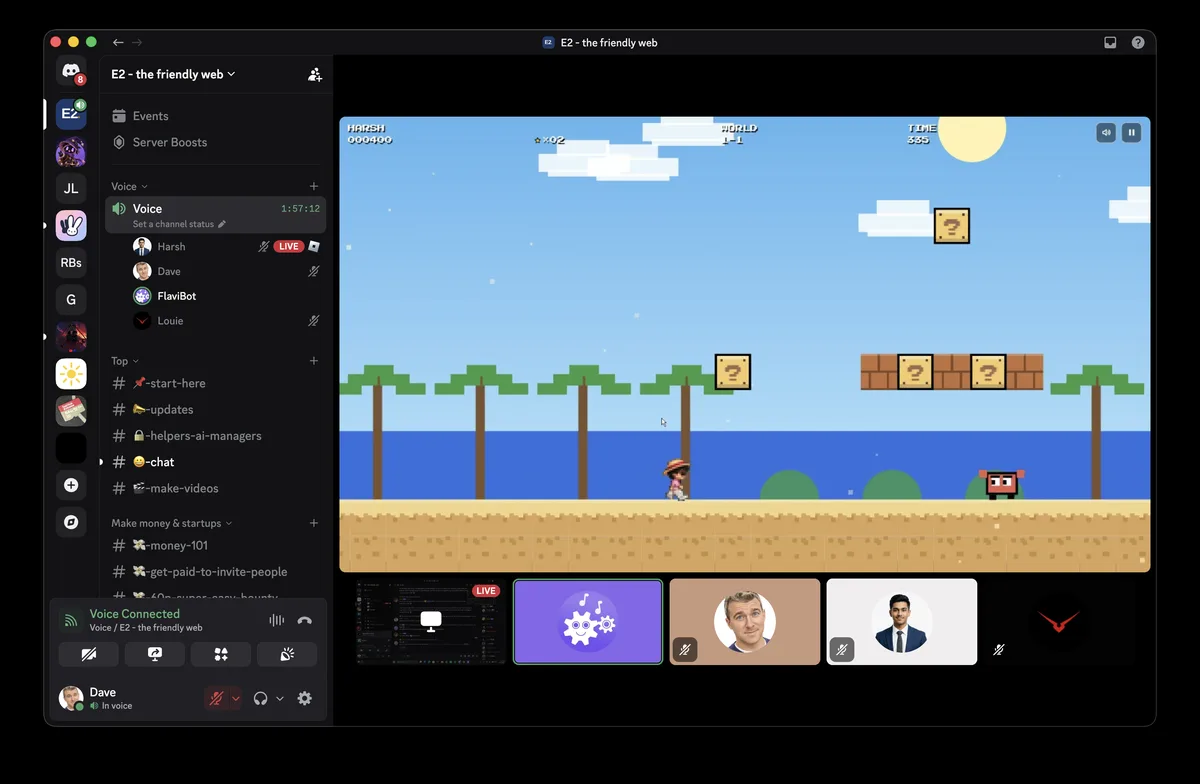The width and height of the screenshot is (1200, 784).
Task: Open the black square server icon
Action: click(71, 448)
